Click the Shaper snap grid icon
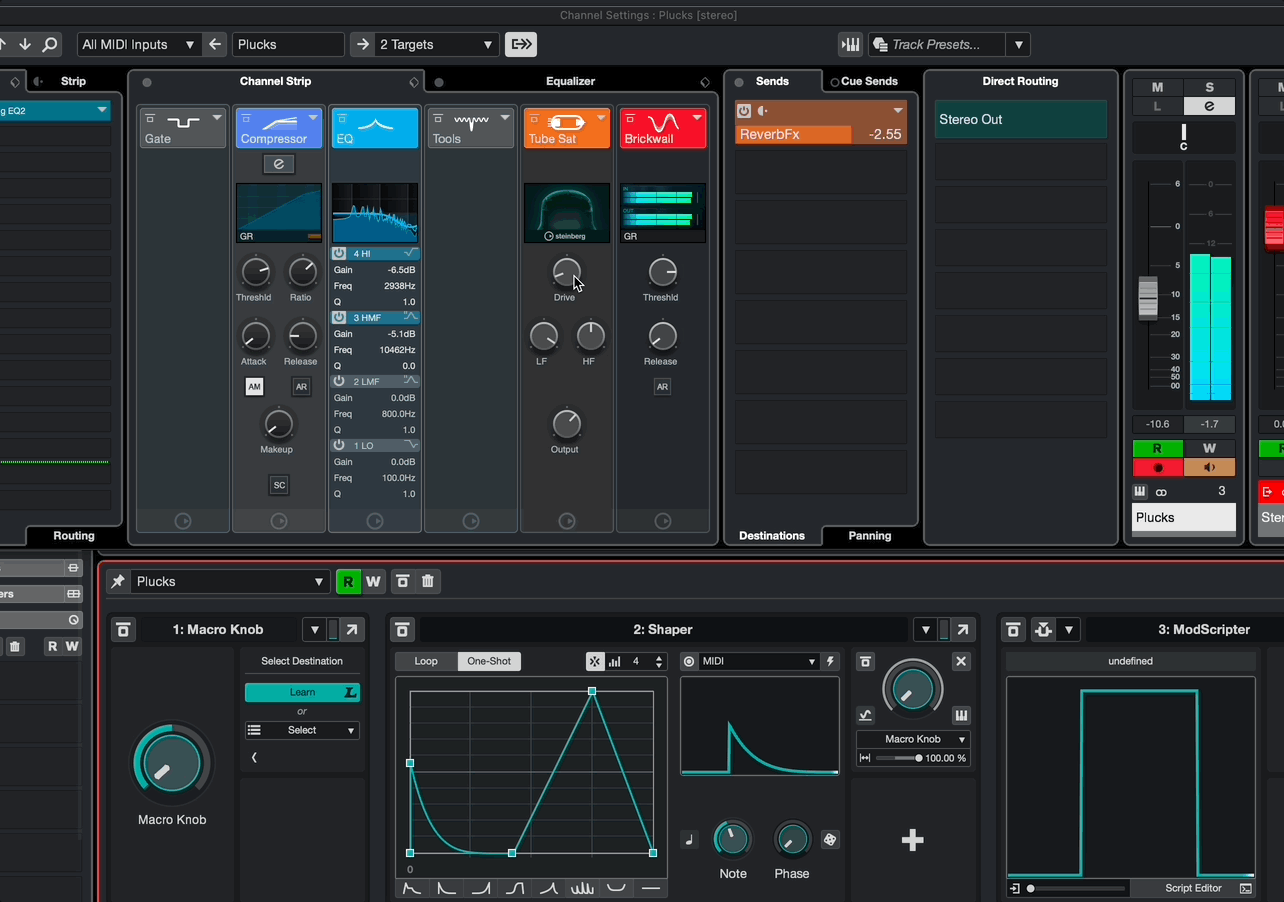 pyautogui.click(x=595, y=661)
